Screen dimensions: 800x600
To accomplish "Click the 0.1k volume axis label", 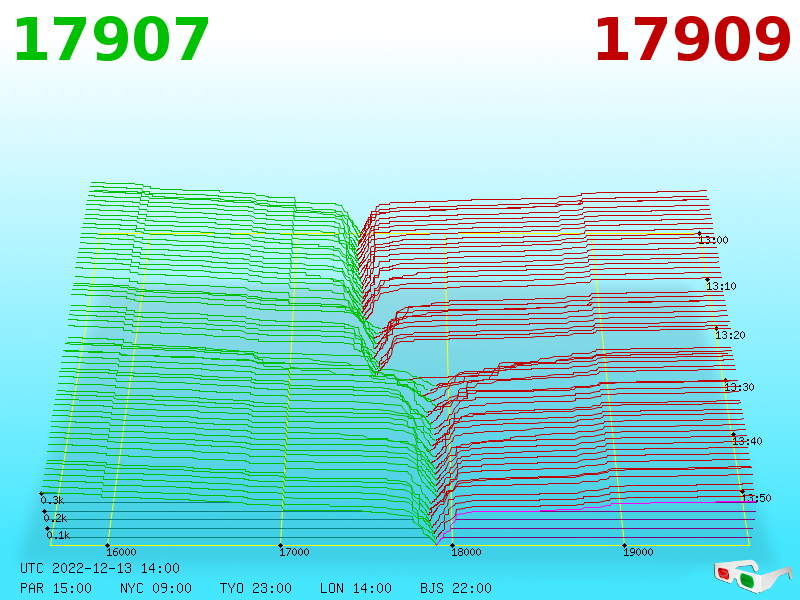I will pos(59,535).
